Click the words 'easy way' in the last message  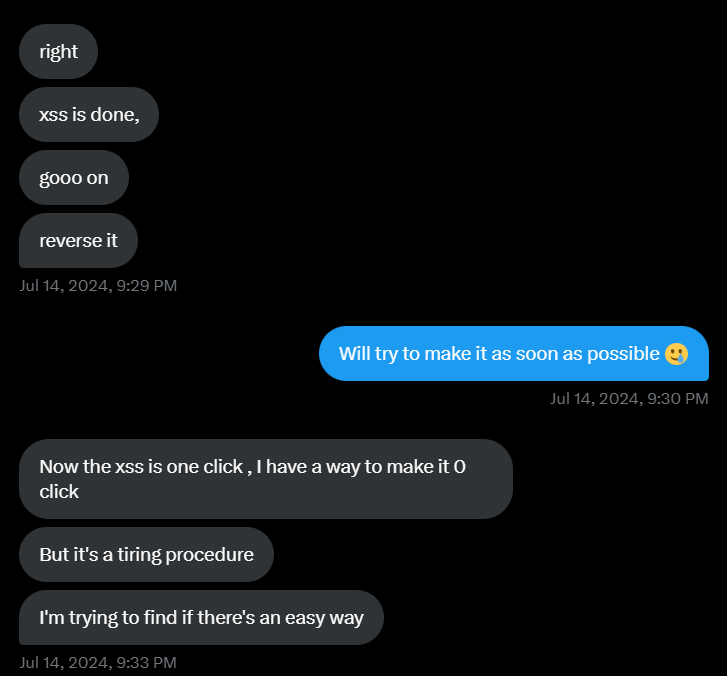tap(324, 619)
